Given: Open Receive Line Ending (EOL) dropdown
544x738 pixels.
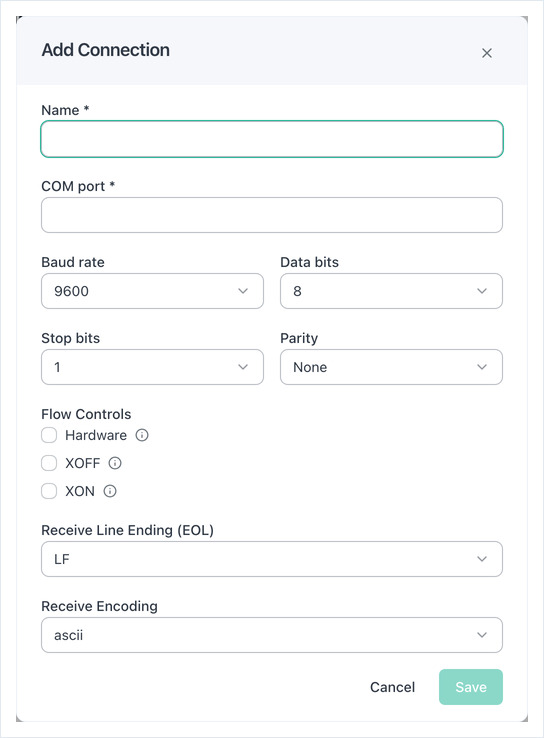Looking at the screenshot, I should coord(272,559).
